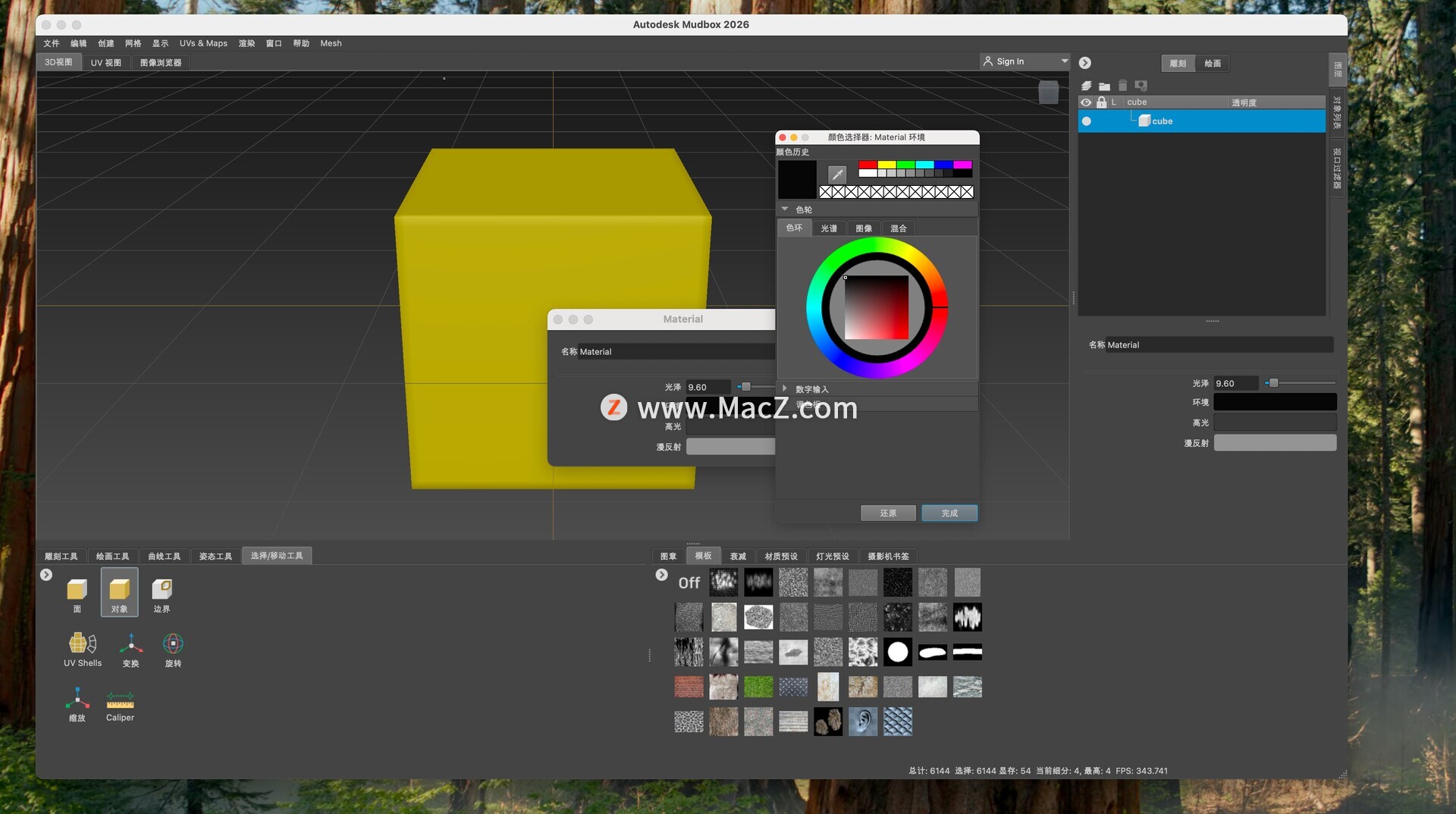Screen dimensions: 1456x814
Task: Open the 文件 menu
Action: pos(52,43)
